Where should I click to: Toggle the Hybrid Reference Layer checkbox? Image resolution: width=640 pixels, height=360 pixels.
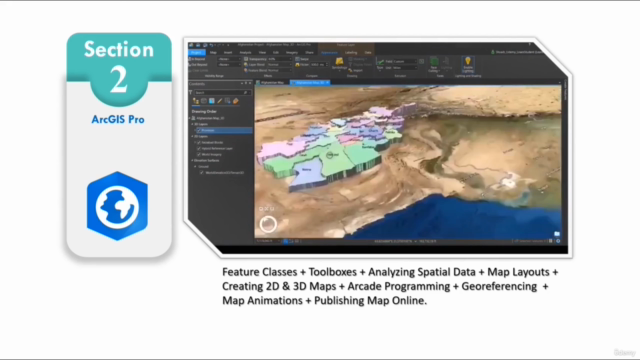[199, 149]
